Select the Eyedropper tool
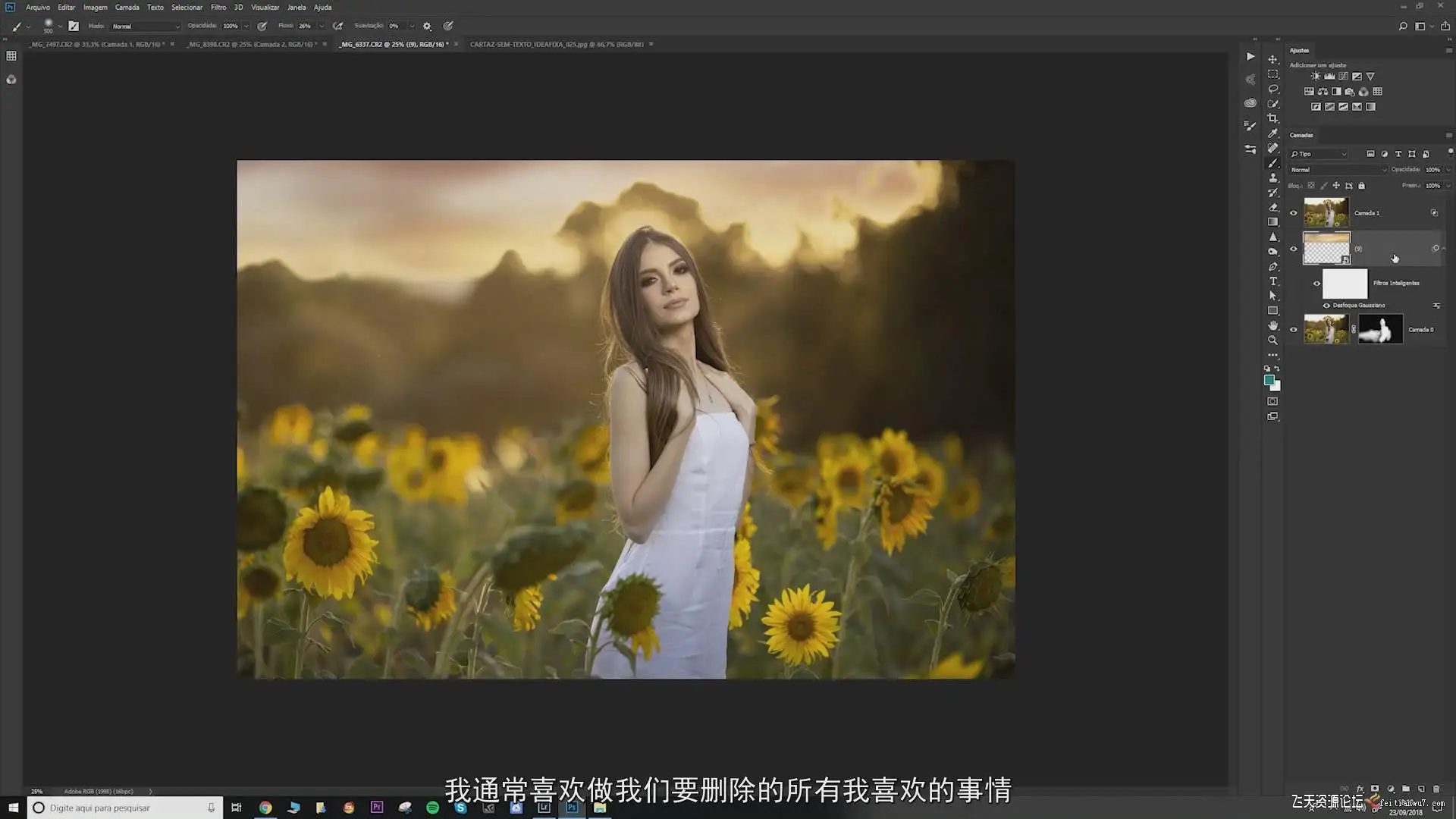1456x819 pixels. (x=1273, y=133)
